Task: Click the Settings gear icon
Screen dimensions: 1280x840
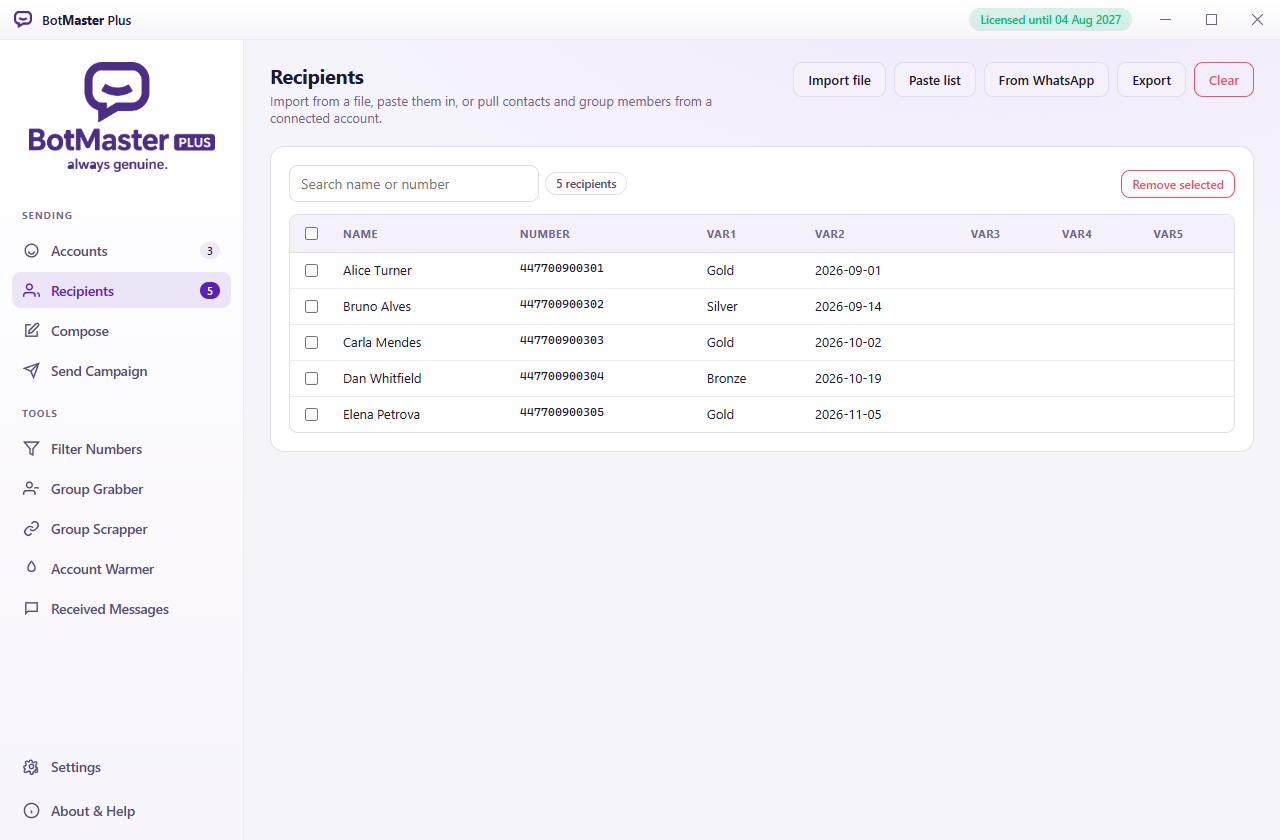Action: click(x=32, y=767)
